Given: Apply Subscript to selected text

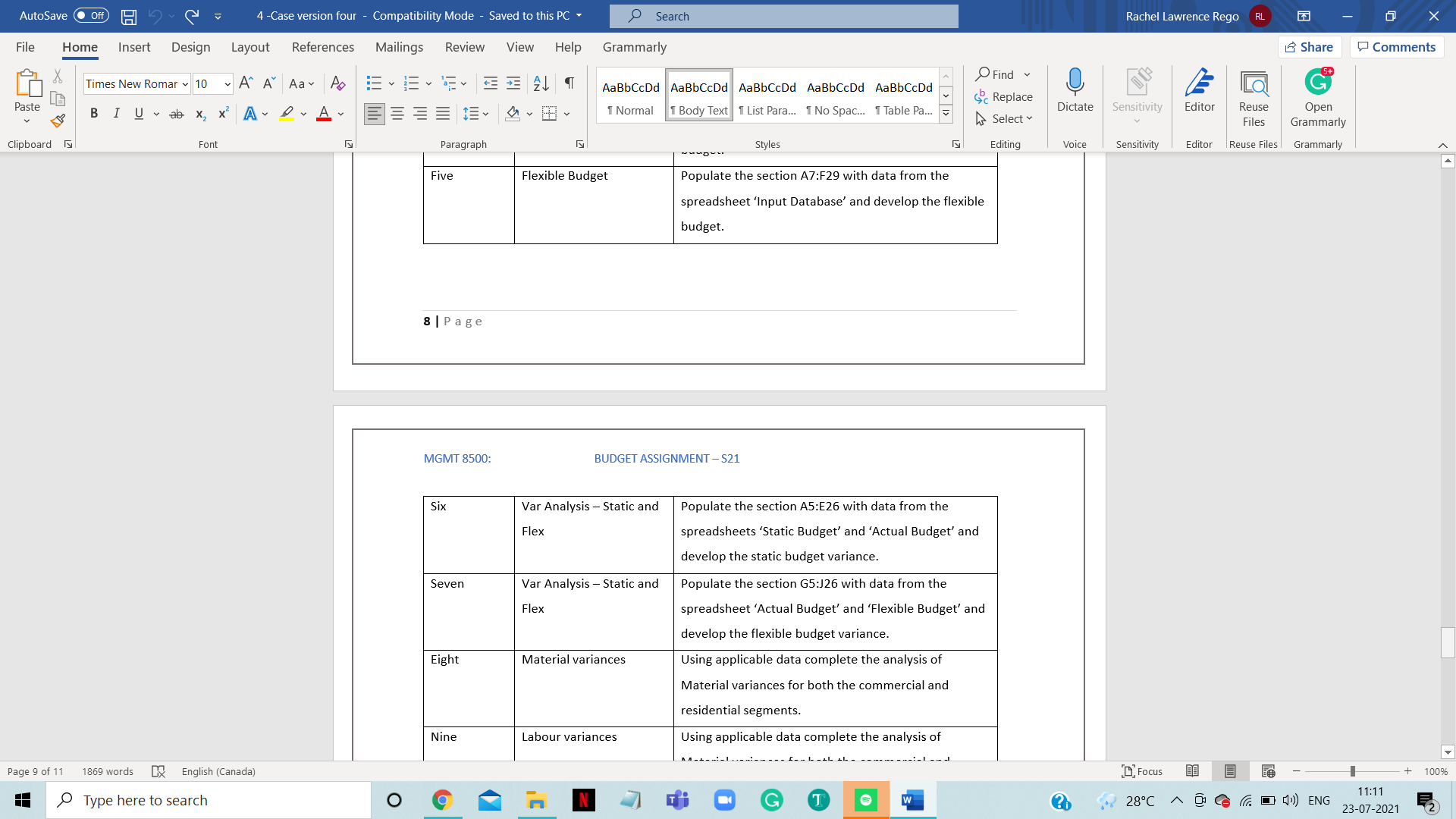Looking at the screenshot, I should tap(199, 113).
